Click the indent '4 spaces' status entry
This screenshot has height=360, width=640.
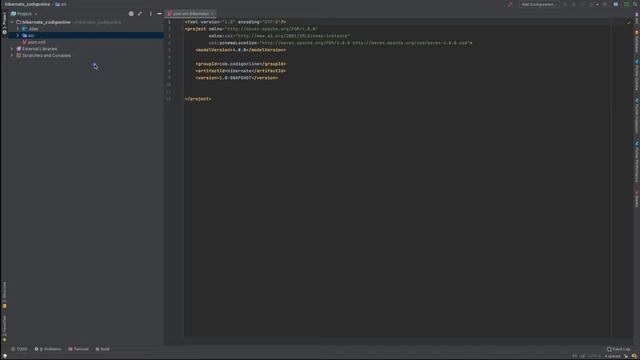pos(612,356)
